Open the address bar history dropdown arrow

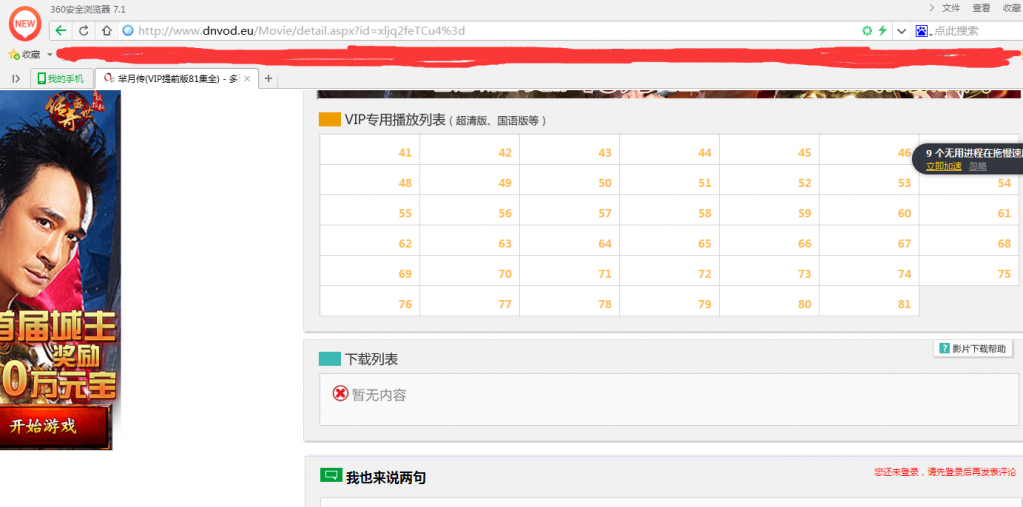(901, 31)
